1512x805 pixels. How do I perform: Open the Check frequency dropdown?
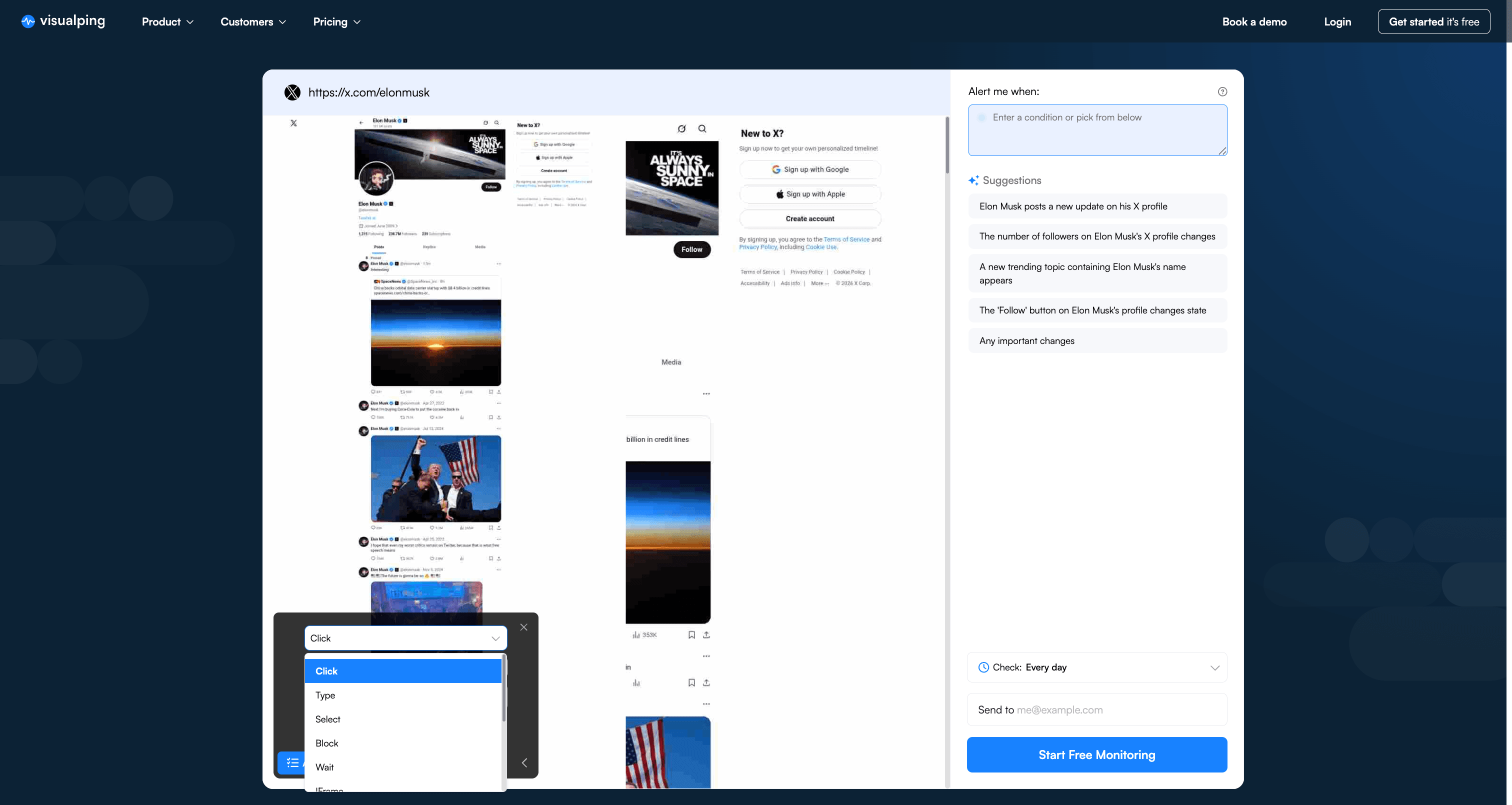[x=1215, y=667]
